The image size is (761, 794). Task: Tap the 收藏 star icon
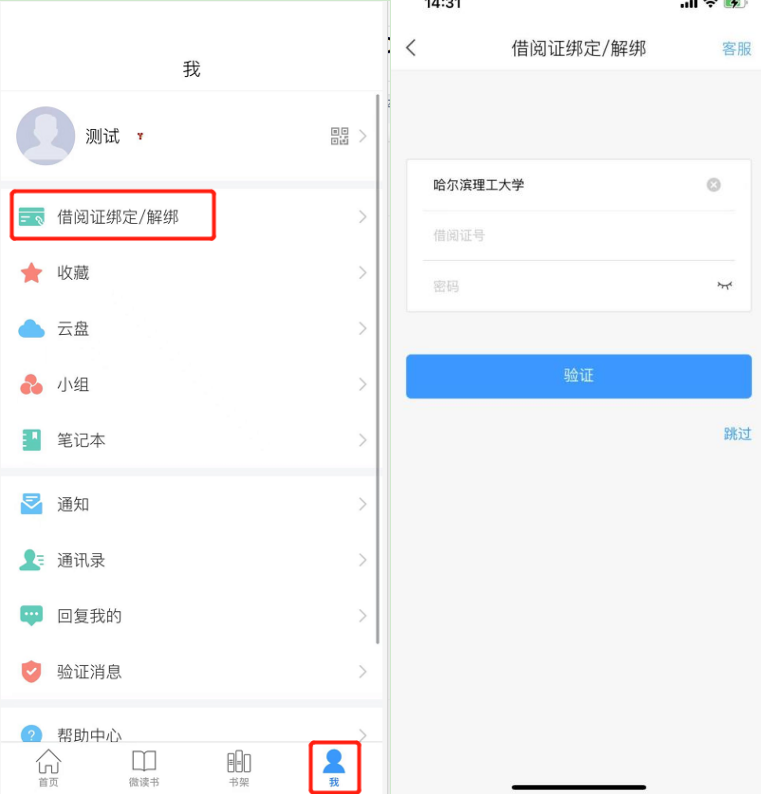click(x=31, y=273)
